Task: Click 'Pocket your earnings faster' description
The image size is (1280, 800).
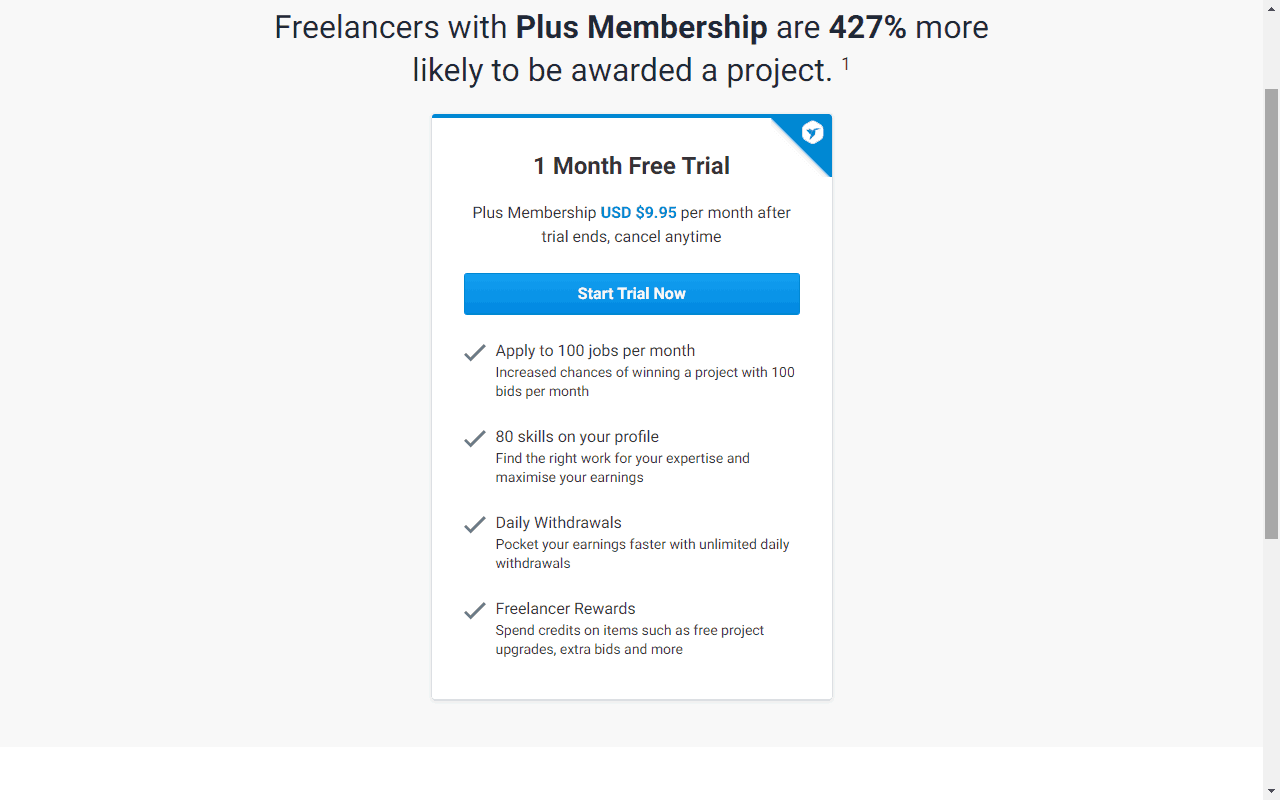Action: (643, 554)
